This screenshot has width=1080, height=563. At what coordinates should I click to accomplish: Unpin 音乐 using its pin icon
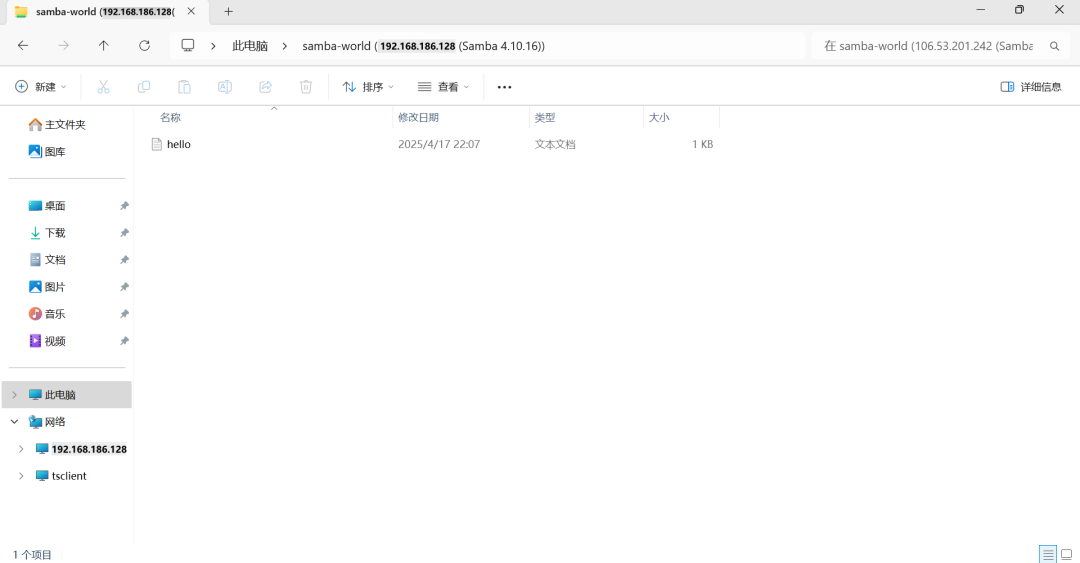pos(124,314)
